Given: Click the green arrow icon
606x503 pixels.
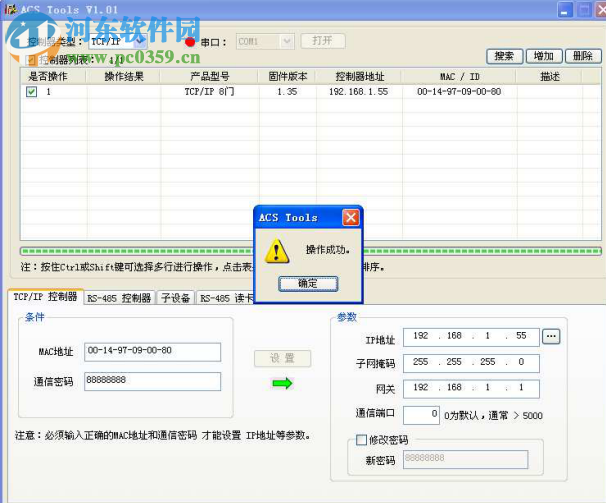Looking at the screenshot, I should [282, 383].
